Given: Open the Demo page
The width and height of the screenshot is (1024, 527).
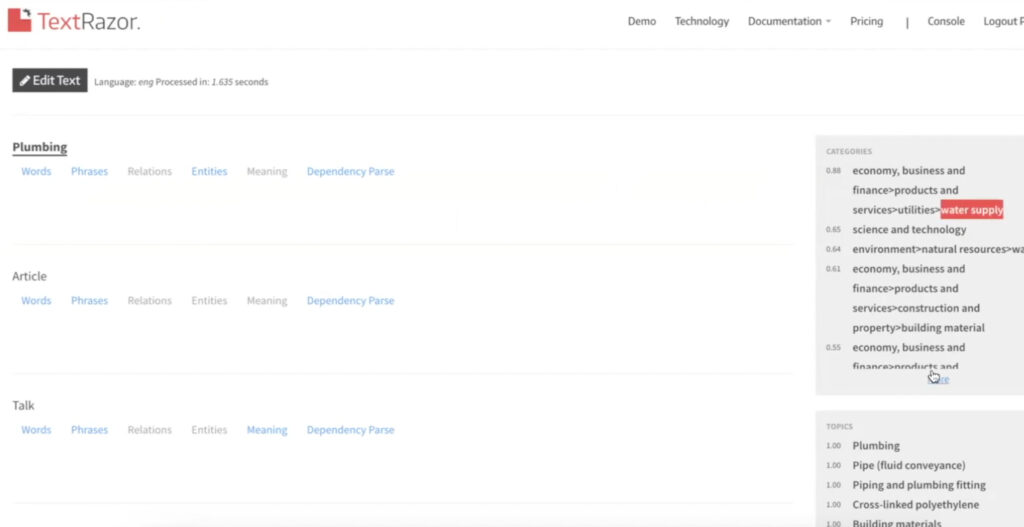Looking at the screenshot, I should 641,21.
